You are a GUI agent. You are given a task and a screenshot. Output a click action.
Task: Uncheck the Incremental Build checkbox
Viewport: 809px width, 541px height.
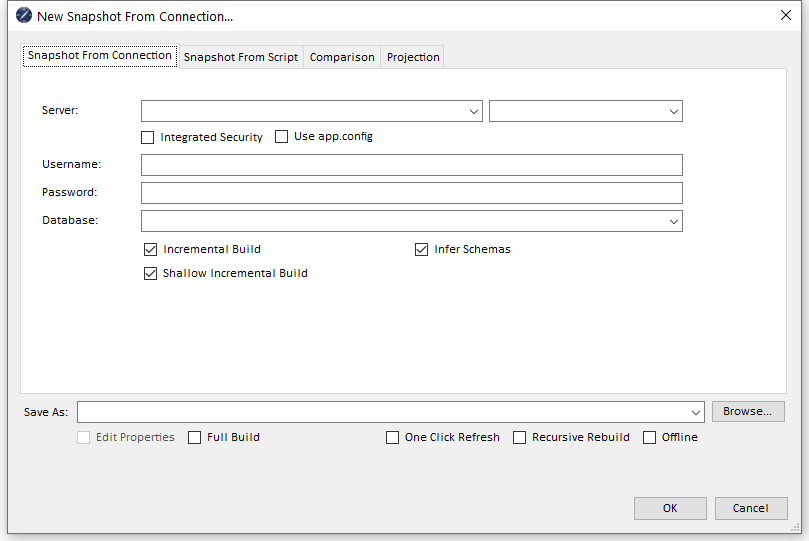pos(151,249)
